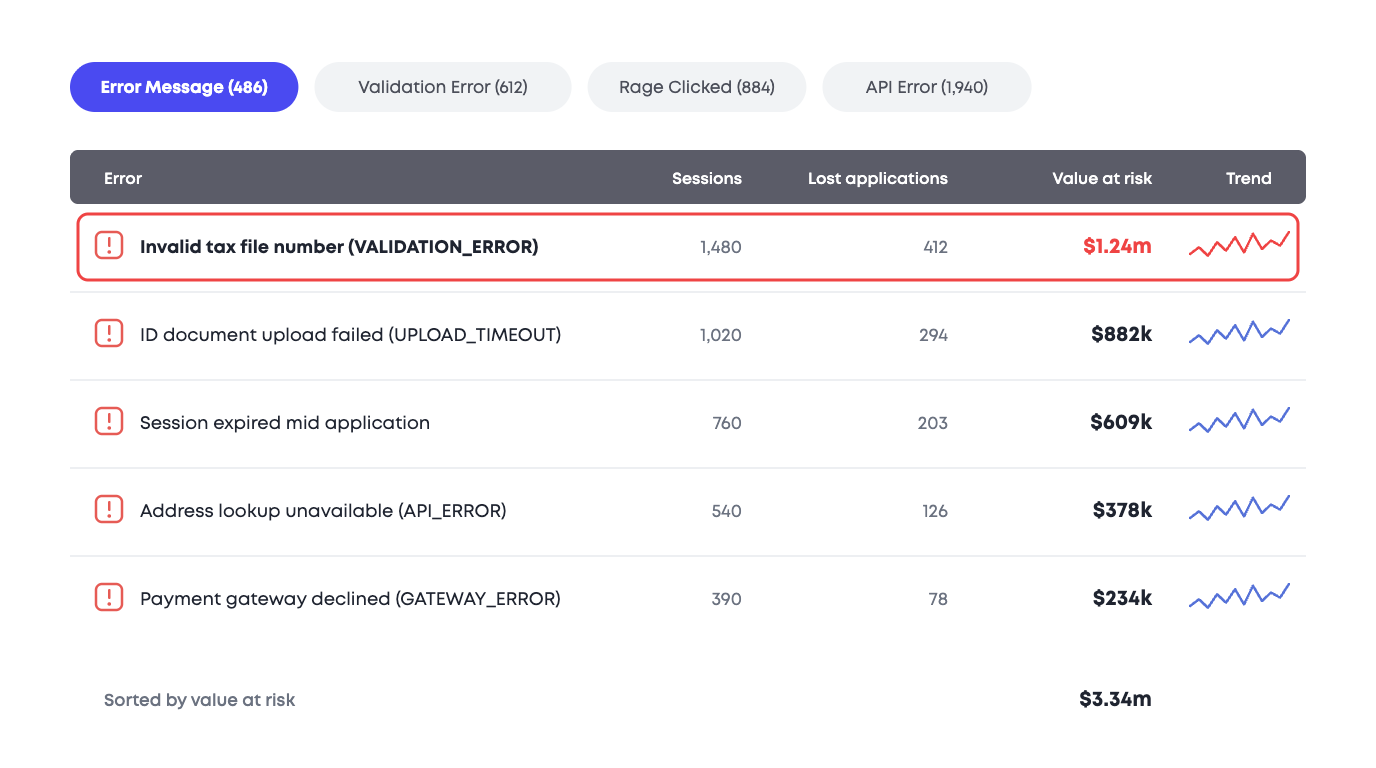Sort by Value at risk header
The height and width of the screenshot is (768, 1376).
tap(1102, 178)
